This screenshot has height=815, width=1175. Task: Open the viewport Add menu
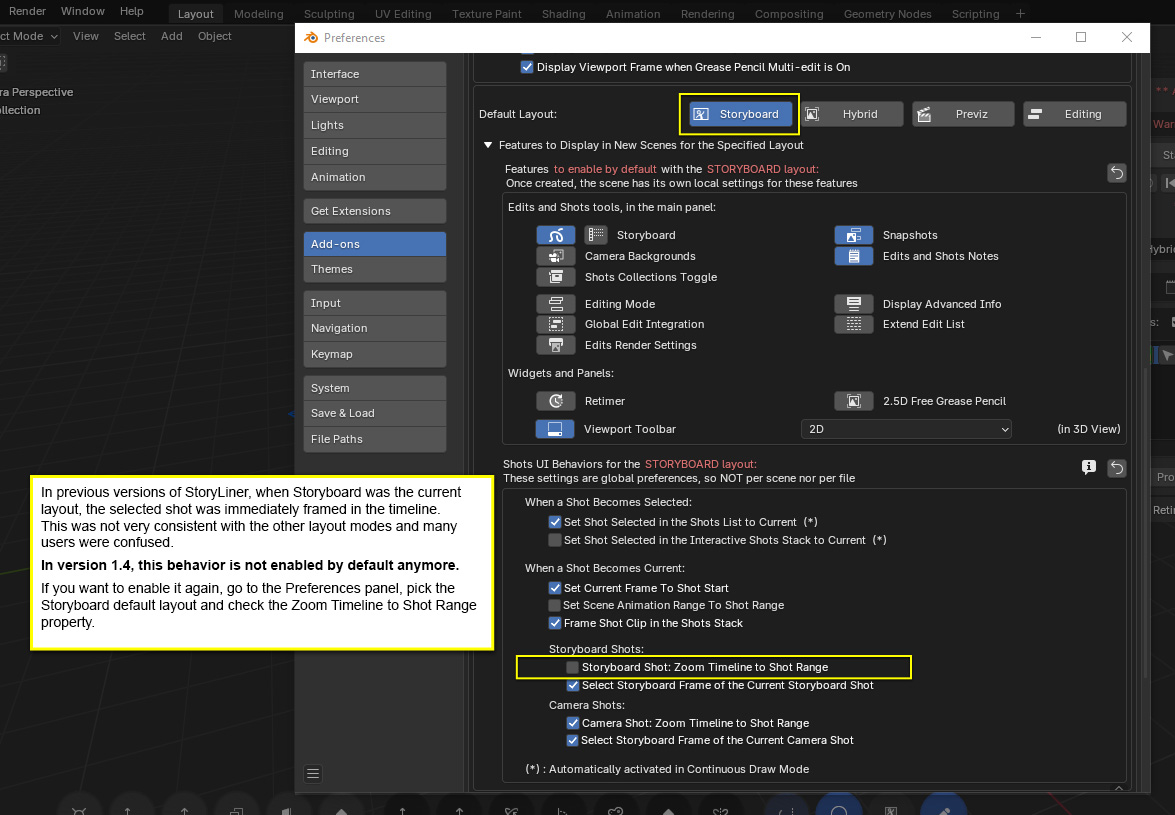click(172, 36)
